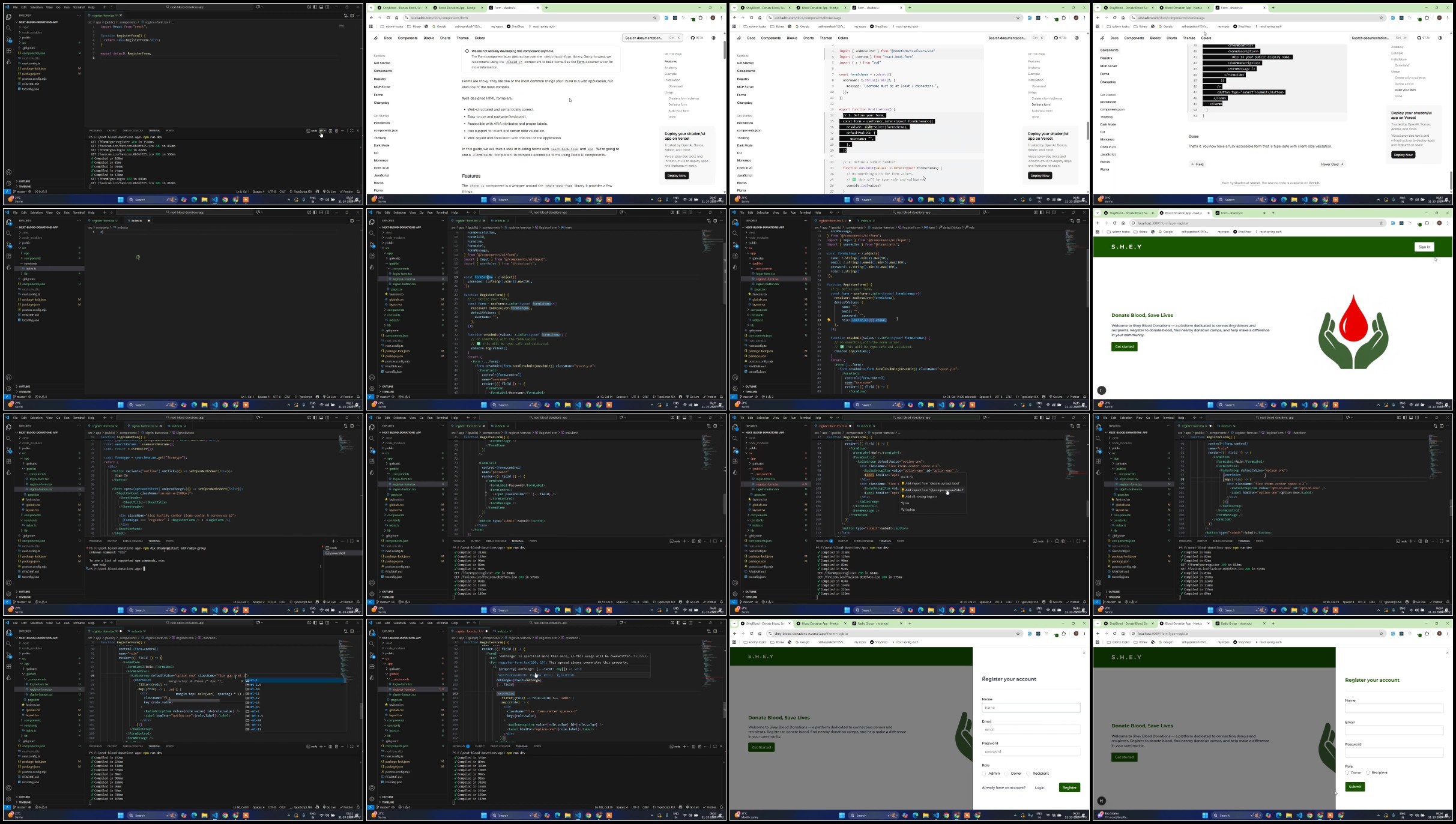Expand OUTLINE section in empty index.ts editor frame
Screen dimensions: 1456x824
pyautogui.click(x=24, y=386)
